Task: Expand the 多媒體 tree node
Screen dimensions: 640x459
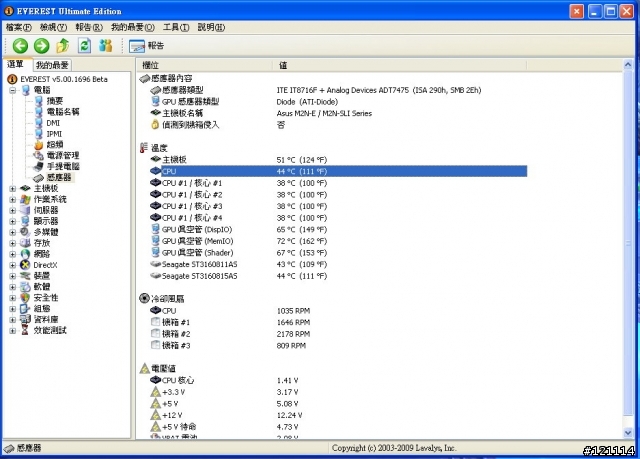Action: point(13,232)
